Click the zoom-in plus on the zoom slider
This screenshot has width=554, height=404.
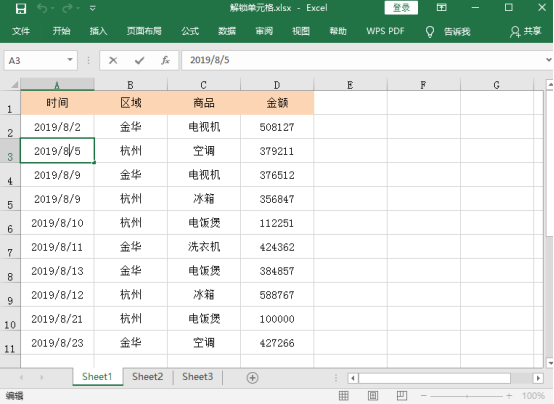509,396
